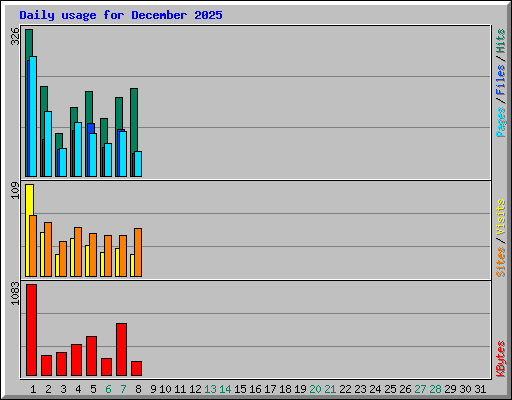
Task: Select the red KBytes bar for day 7
Action: coord(121,349)
